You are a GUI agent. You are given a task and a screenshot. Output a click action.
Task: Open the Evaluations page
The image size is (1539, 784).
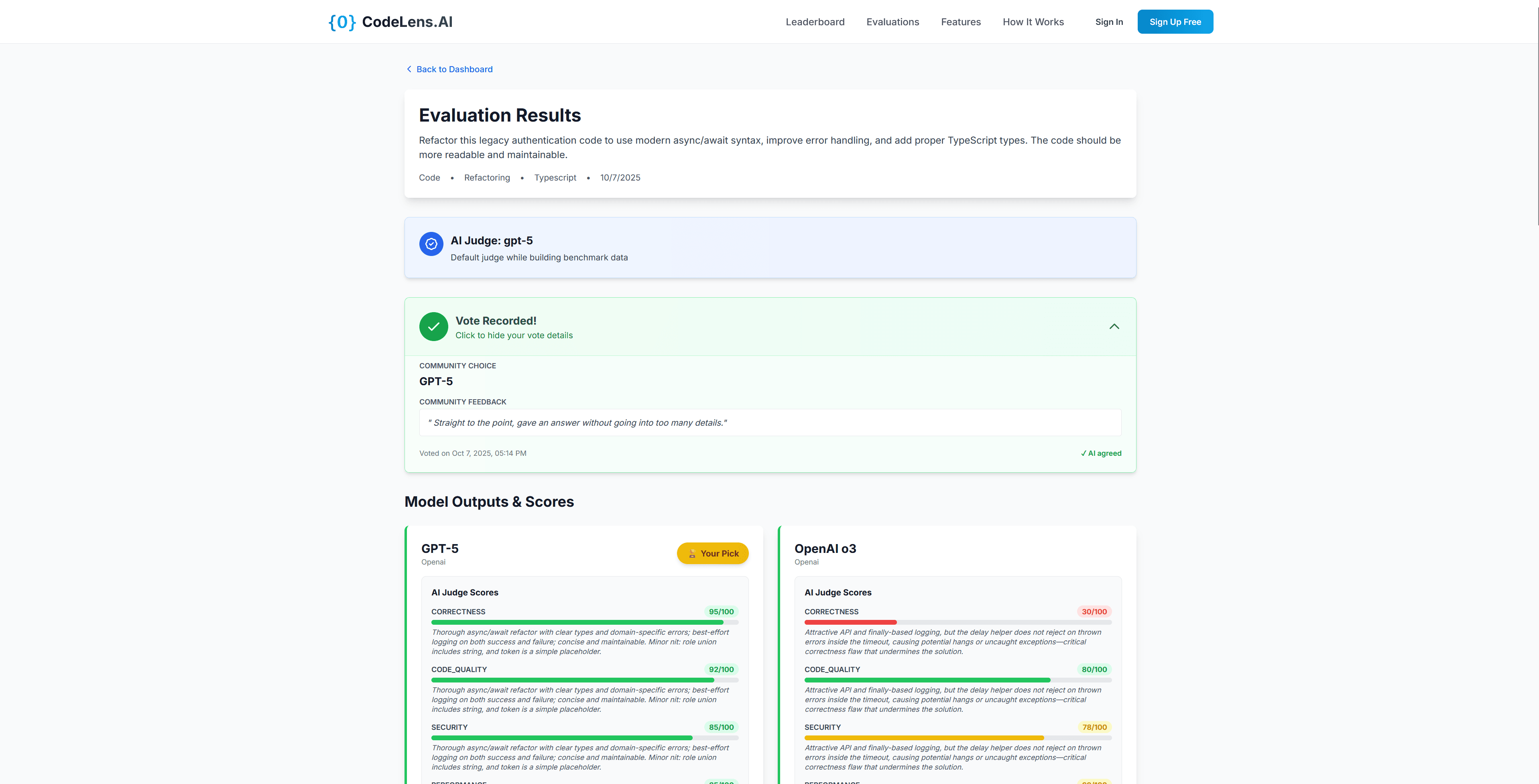[892, 22]
